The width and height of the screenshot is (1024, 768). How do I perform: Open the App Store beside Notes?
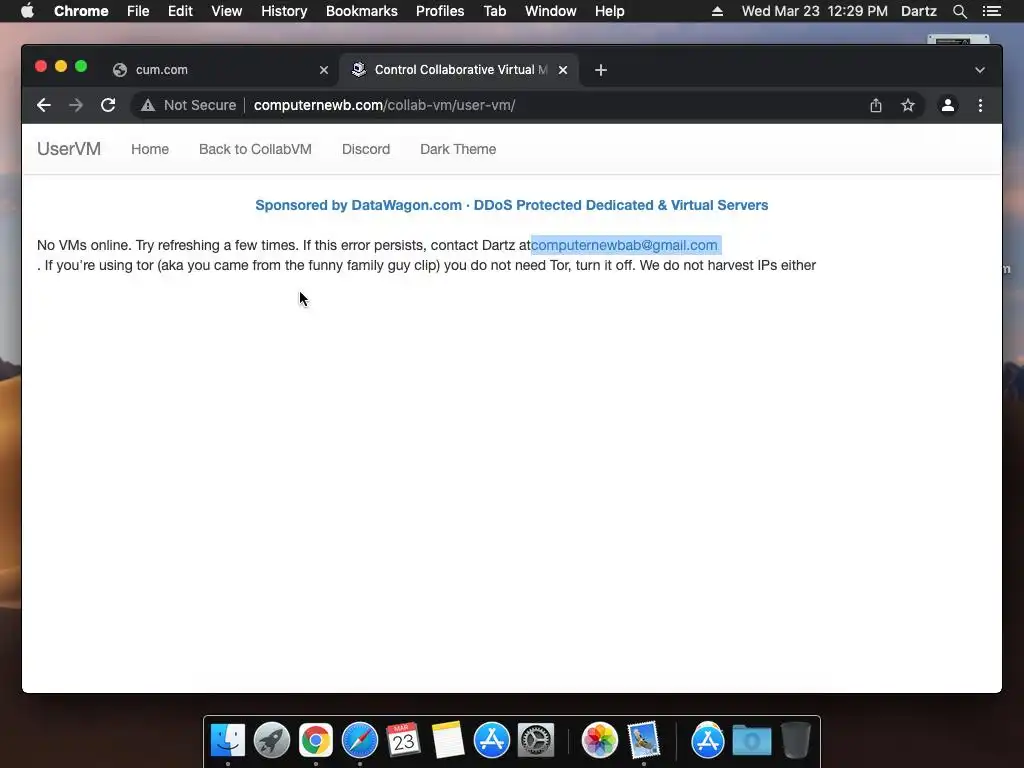click(492, 741)
